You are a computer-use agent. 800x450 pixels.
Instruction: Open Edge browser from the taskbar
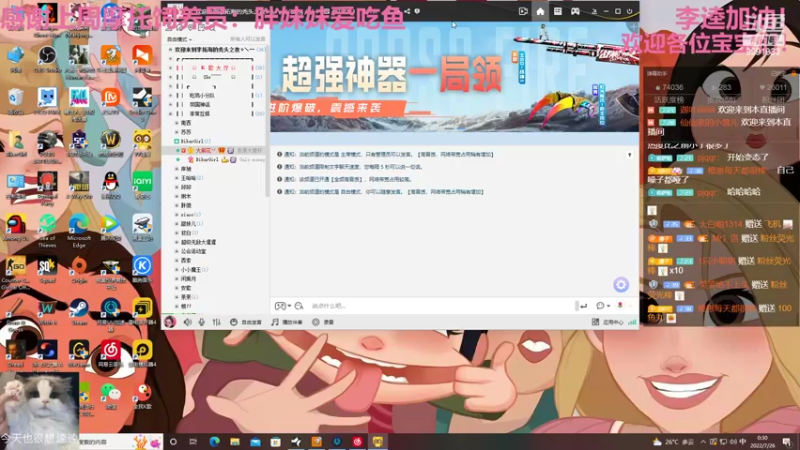[x=214, y=441]
